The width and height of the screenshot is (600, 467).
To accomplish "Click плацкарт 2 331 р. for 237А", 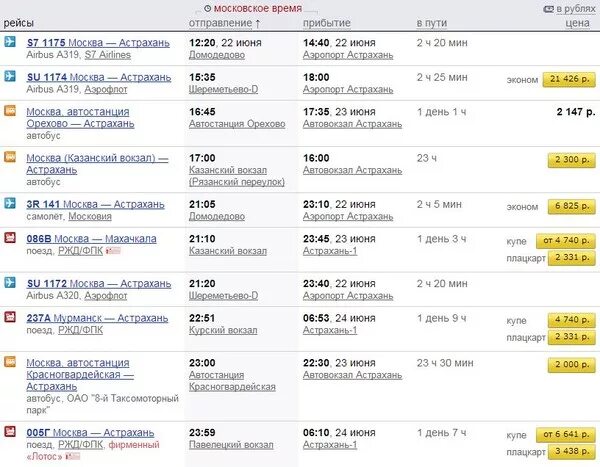I will [x=572, y=337].
